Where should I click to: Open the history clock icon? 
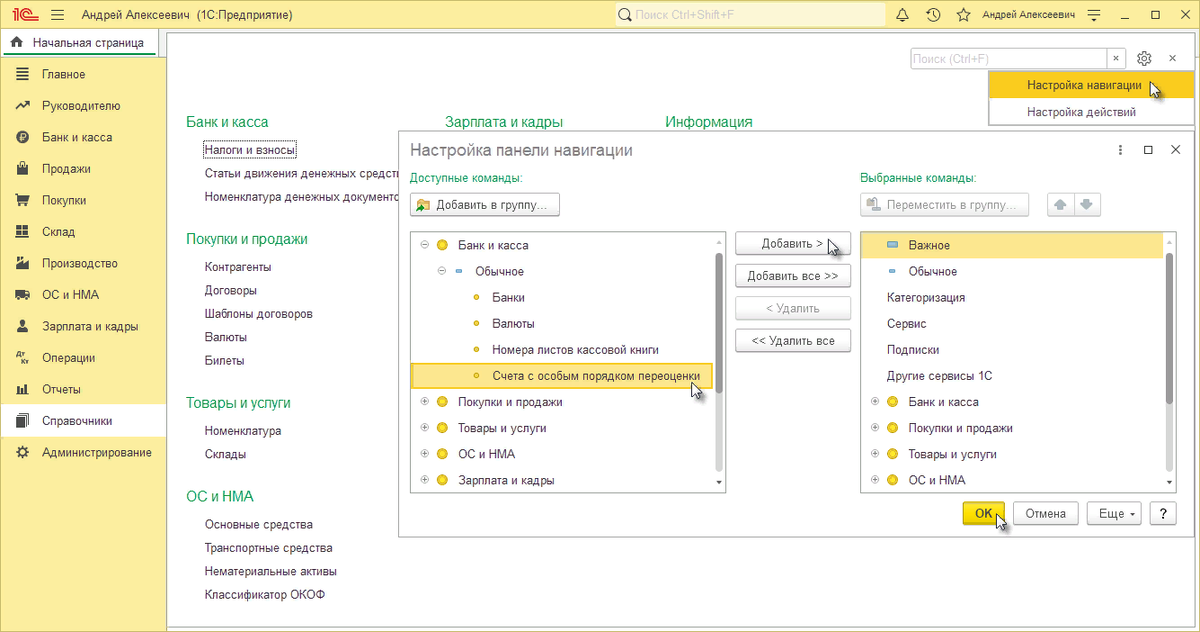click(x=933, y=15)
